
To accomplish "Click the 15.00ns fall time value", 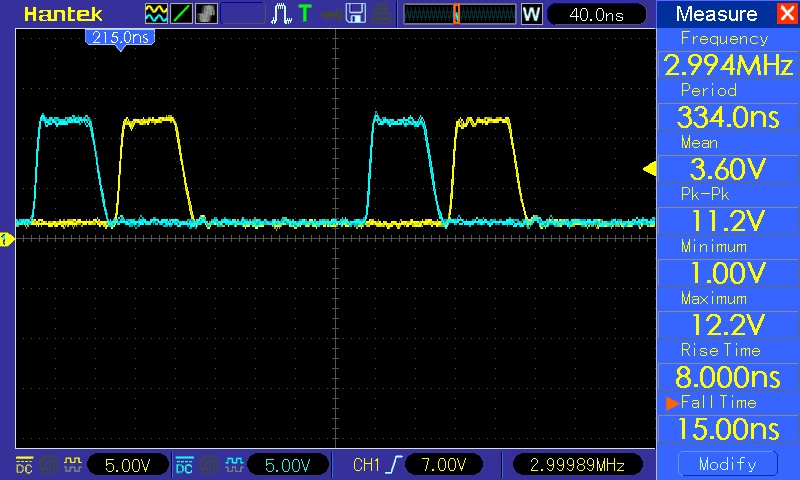I will tap(728, 429).
